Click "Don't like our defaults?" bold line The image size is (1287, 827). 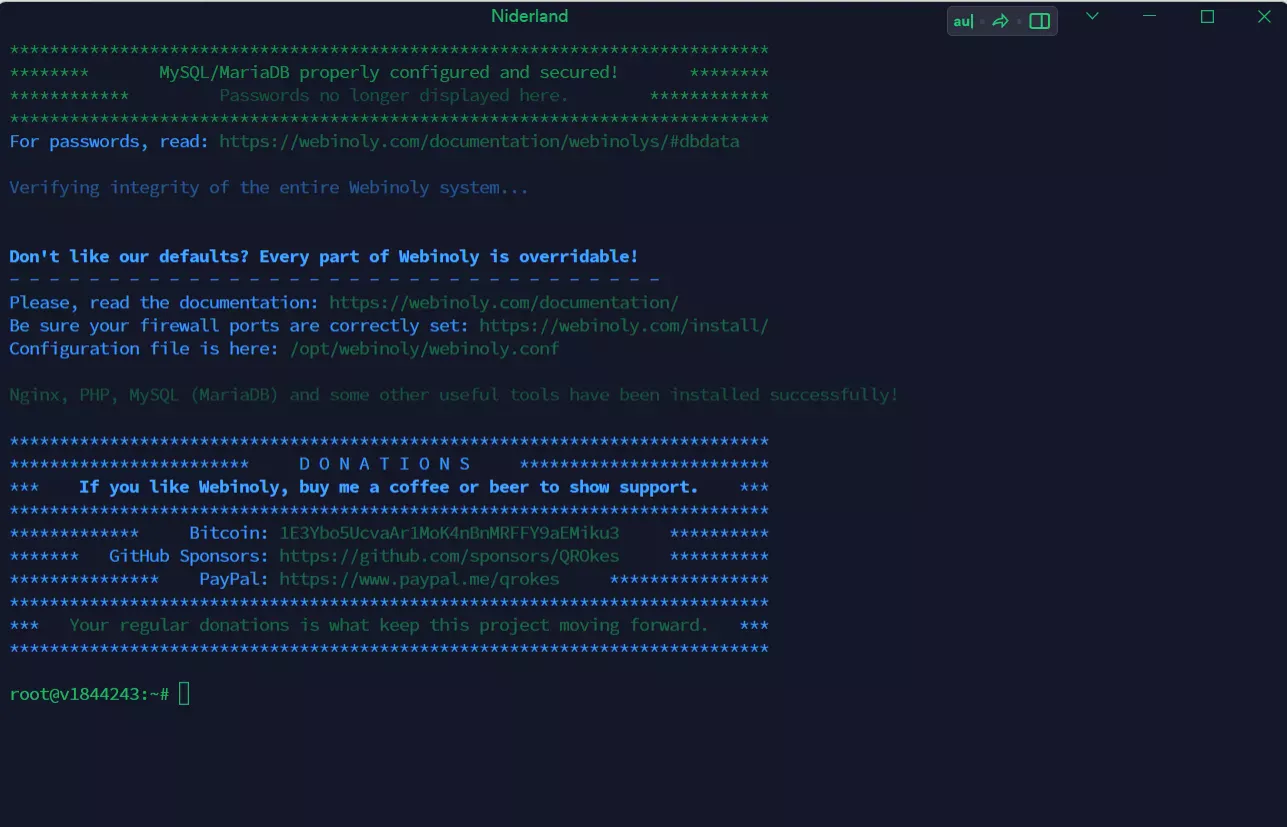click(324, 256)
